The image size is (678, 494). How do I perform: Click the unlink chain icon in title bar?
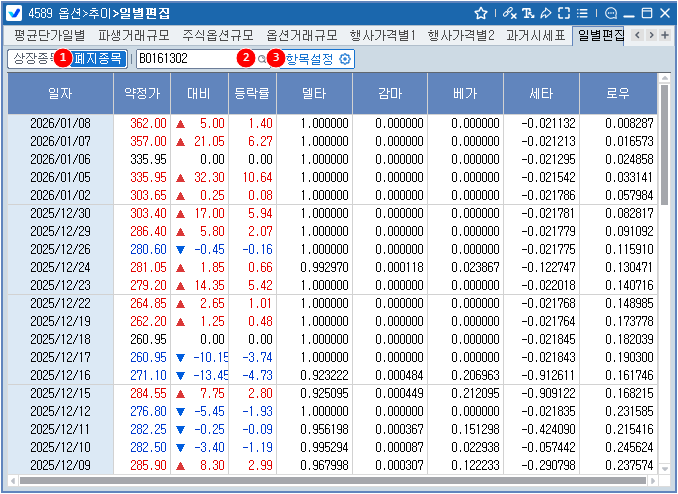[509, 13]
